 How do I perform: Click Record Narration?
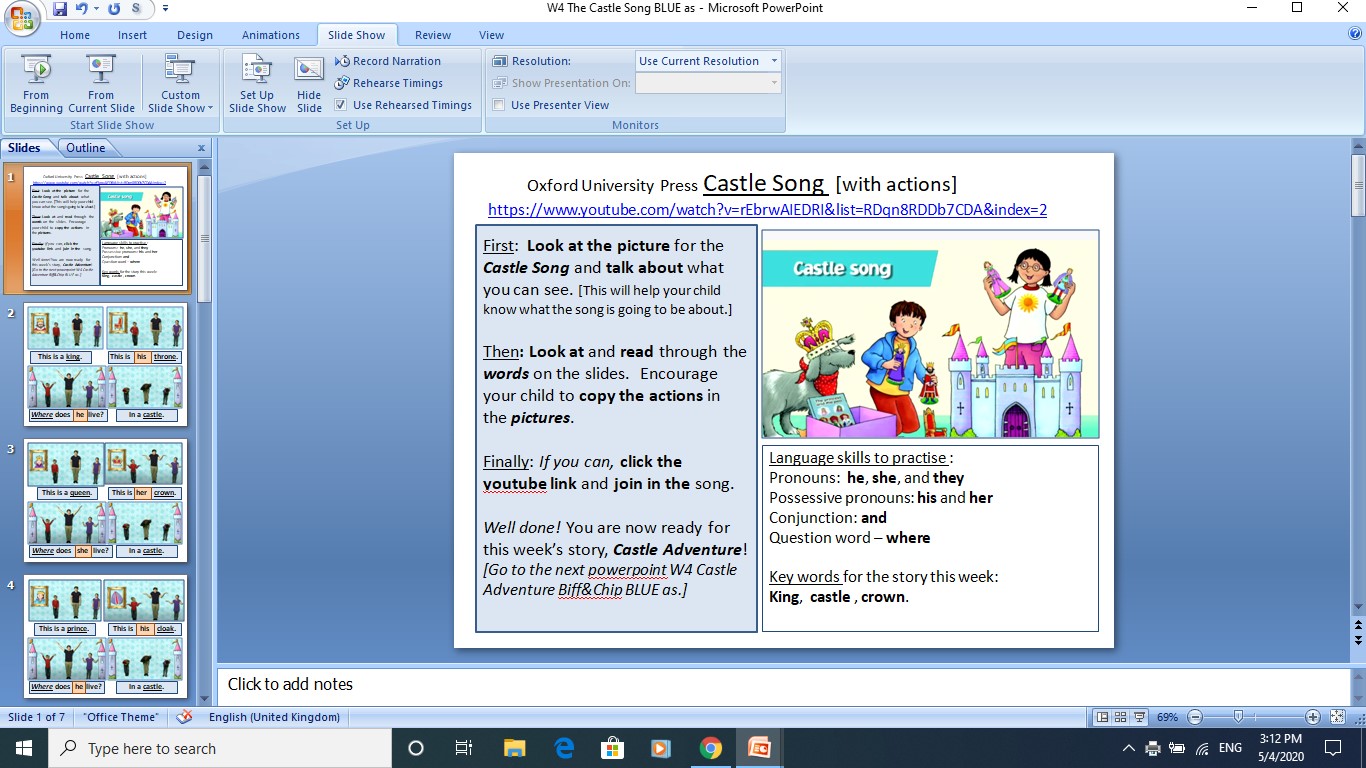click(x=388, y=61)
